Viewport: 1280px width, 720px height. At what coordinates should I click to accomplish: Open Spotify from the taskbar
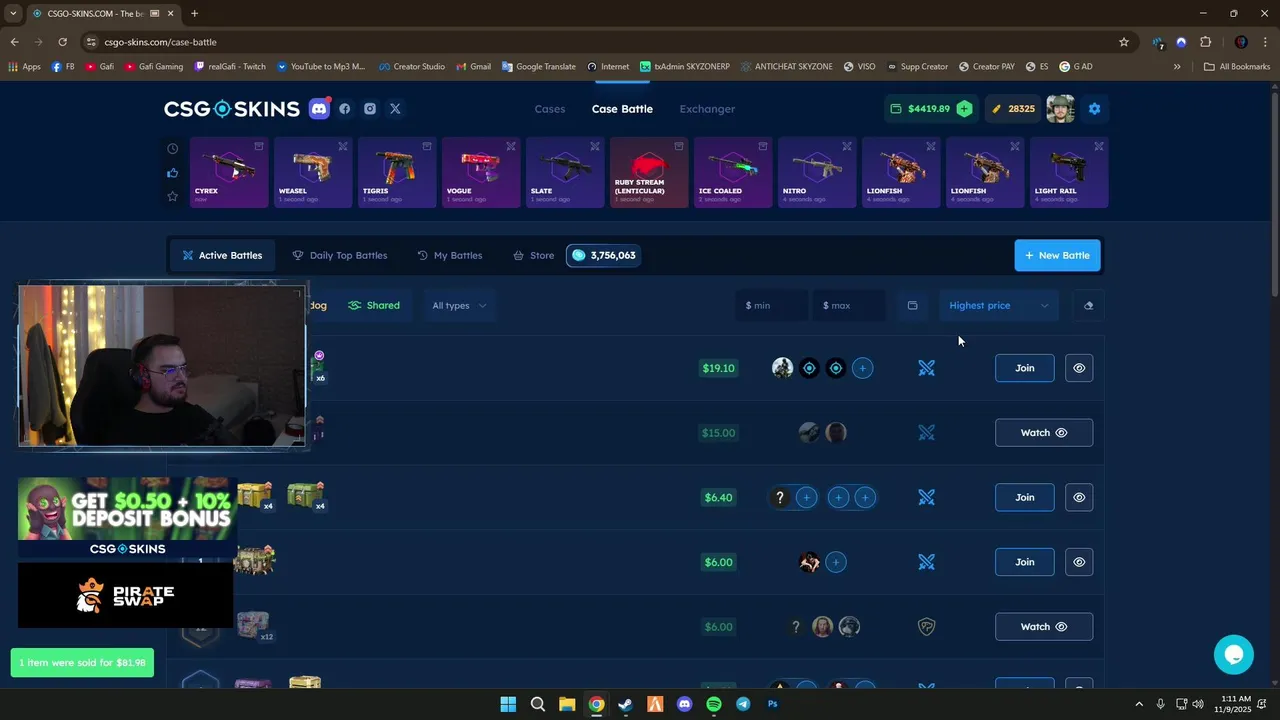[x=713, y=704]
